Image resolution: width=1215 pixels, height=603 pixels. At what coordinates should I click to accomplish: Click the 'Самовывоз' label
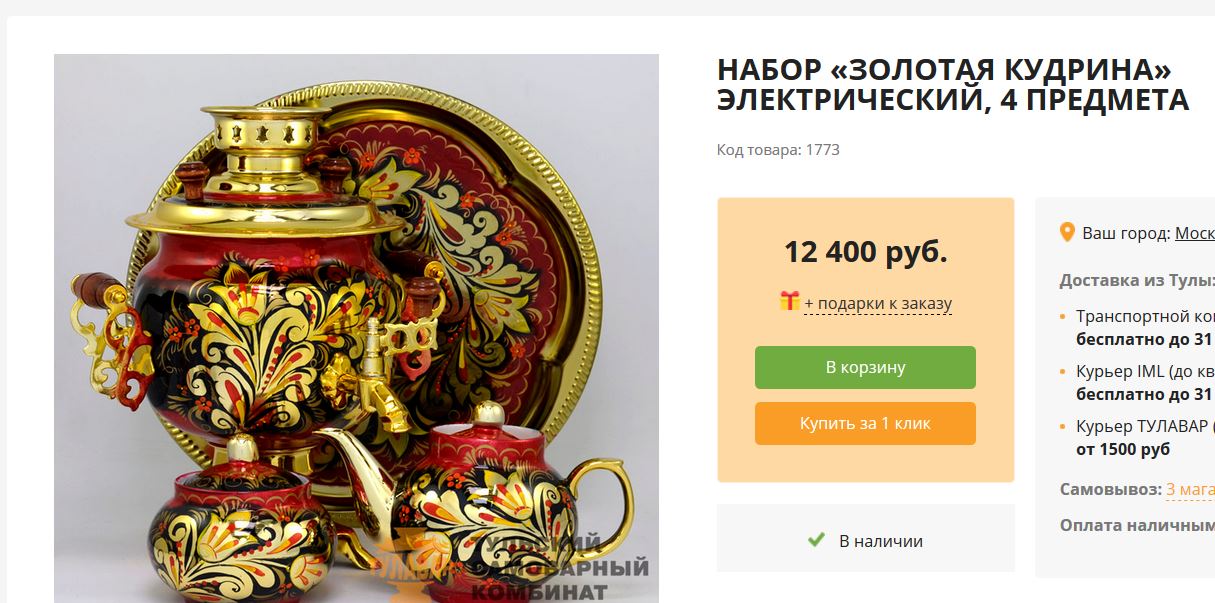pyautogui.click(x=1110, y=489)
